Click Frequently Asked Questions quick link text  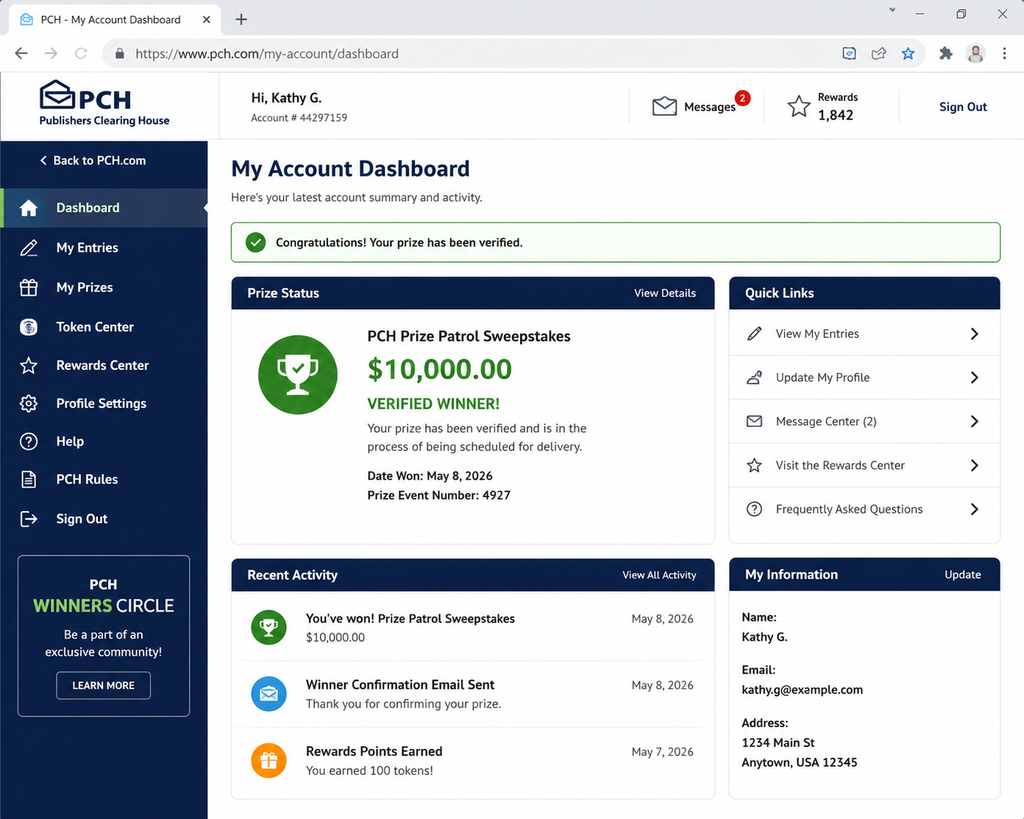(849, 509)
